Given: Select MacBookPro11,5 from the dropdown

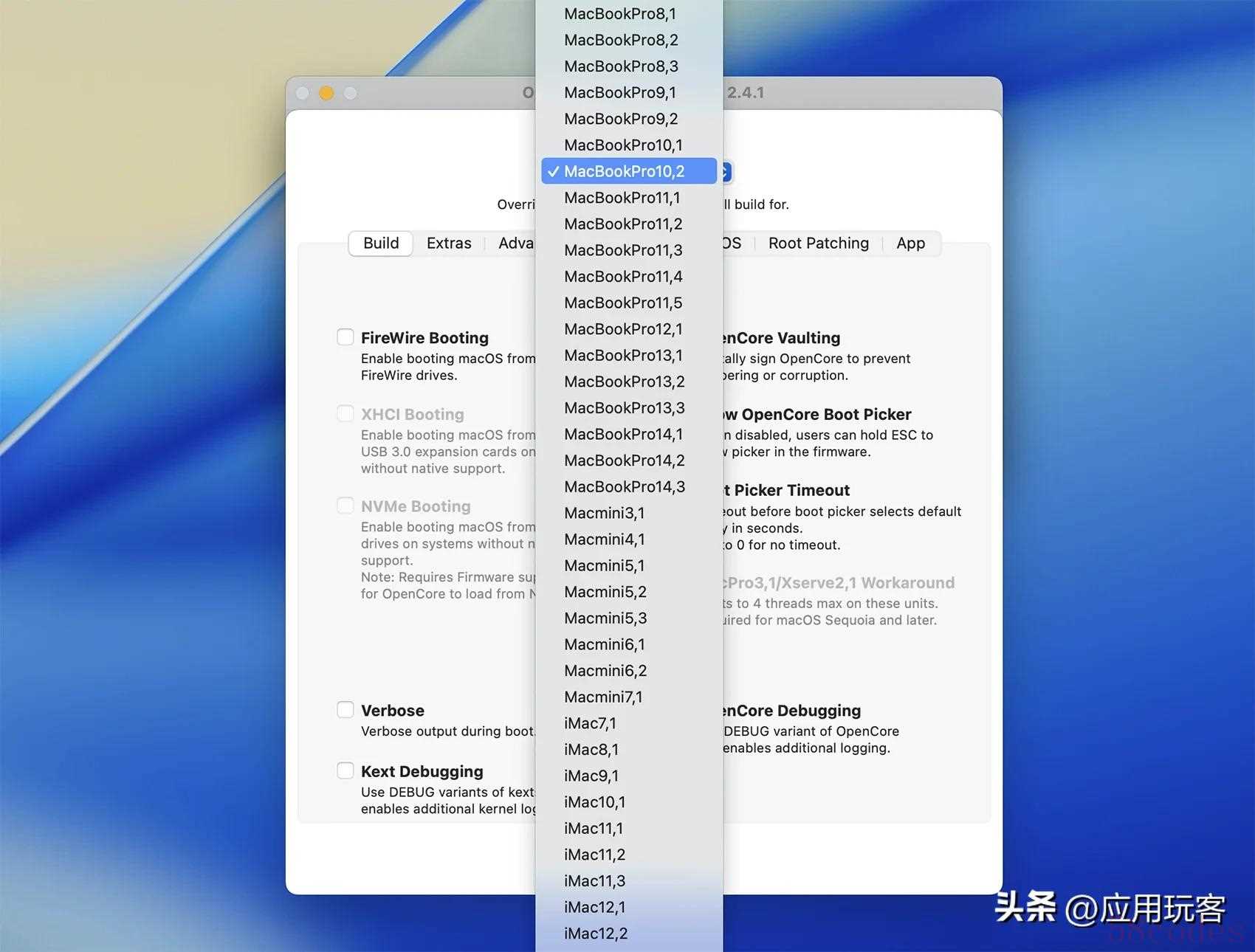Looking at the screenshot, I should (x=629, y=303).
